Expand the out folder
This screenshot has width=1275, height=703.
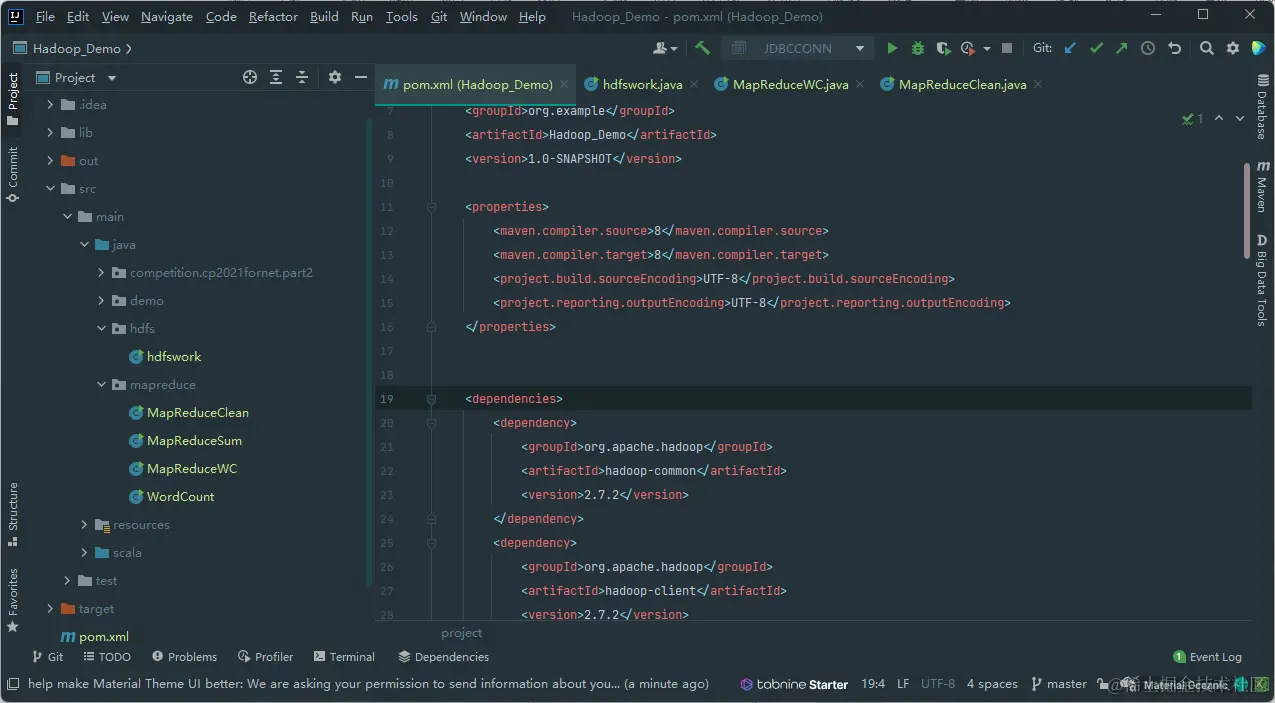pyautogui.click(x=50, y=161)
